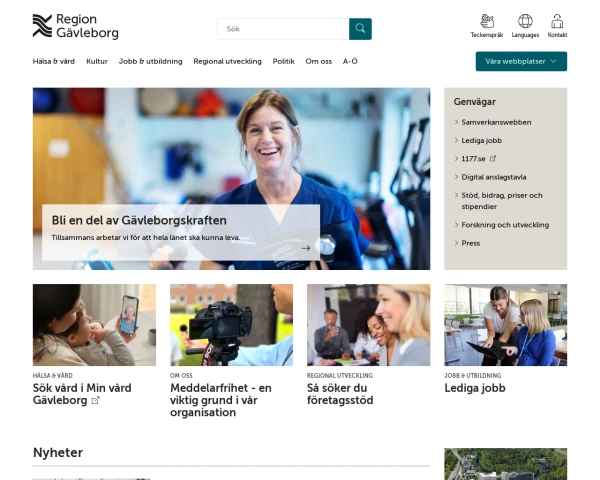
Task: Open the Jobb & utbildning menu
Action: (150, 61)
